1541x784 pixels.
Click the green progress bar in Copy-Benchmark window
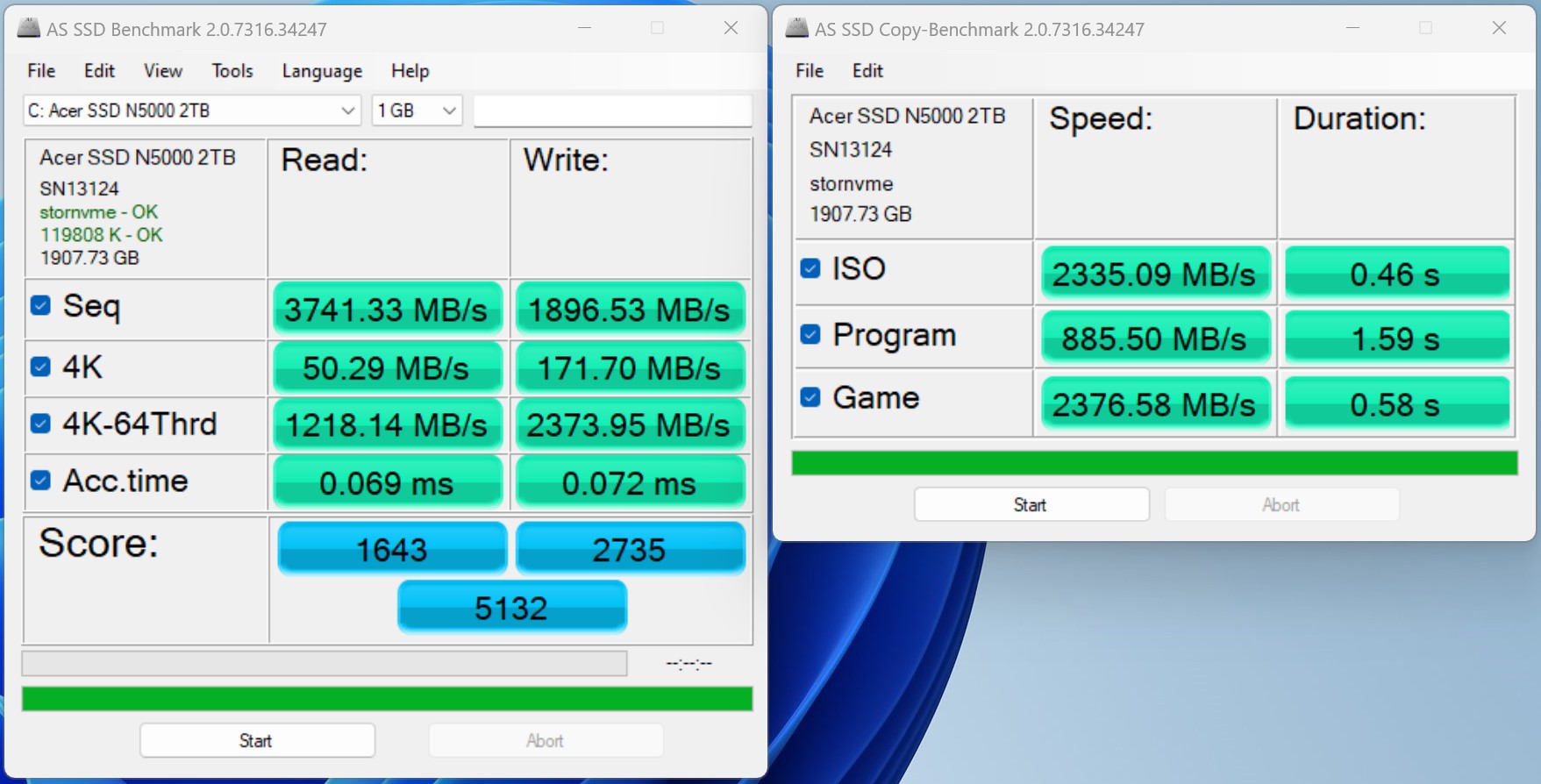(x=1154, y=463)
